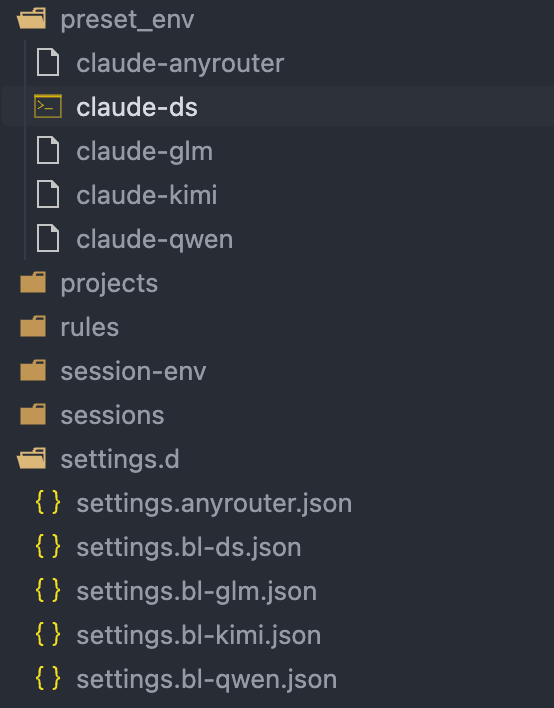
Task: Click the JSON icon beside settings.bl-glm.json
Action: (48, 591)
